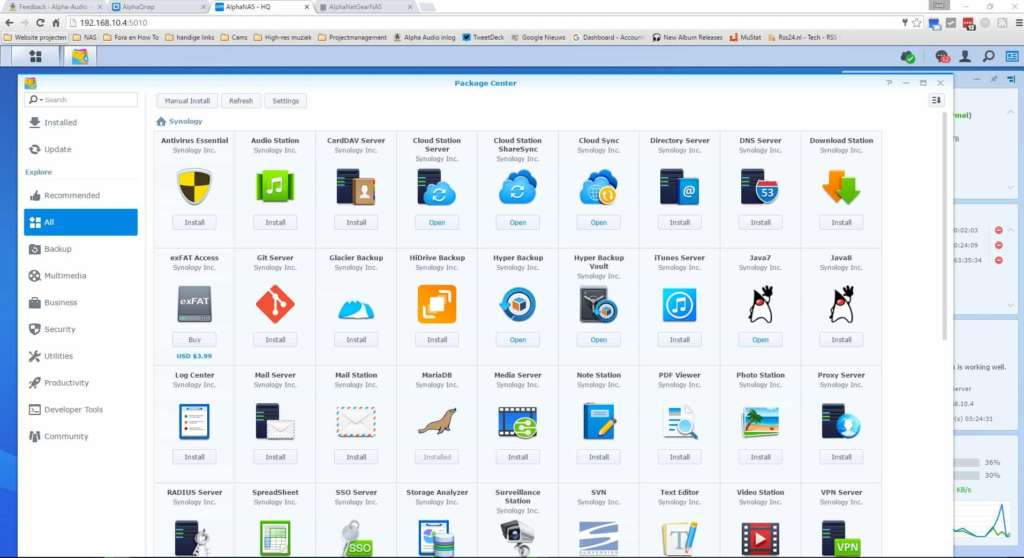This screenshot has height=558, width=1024.
Task: Click the Manual Install button
Action: [x=187, y=101]
